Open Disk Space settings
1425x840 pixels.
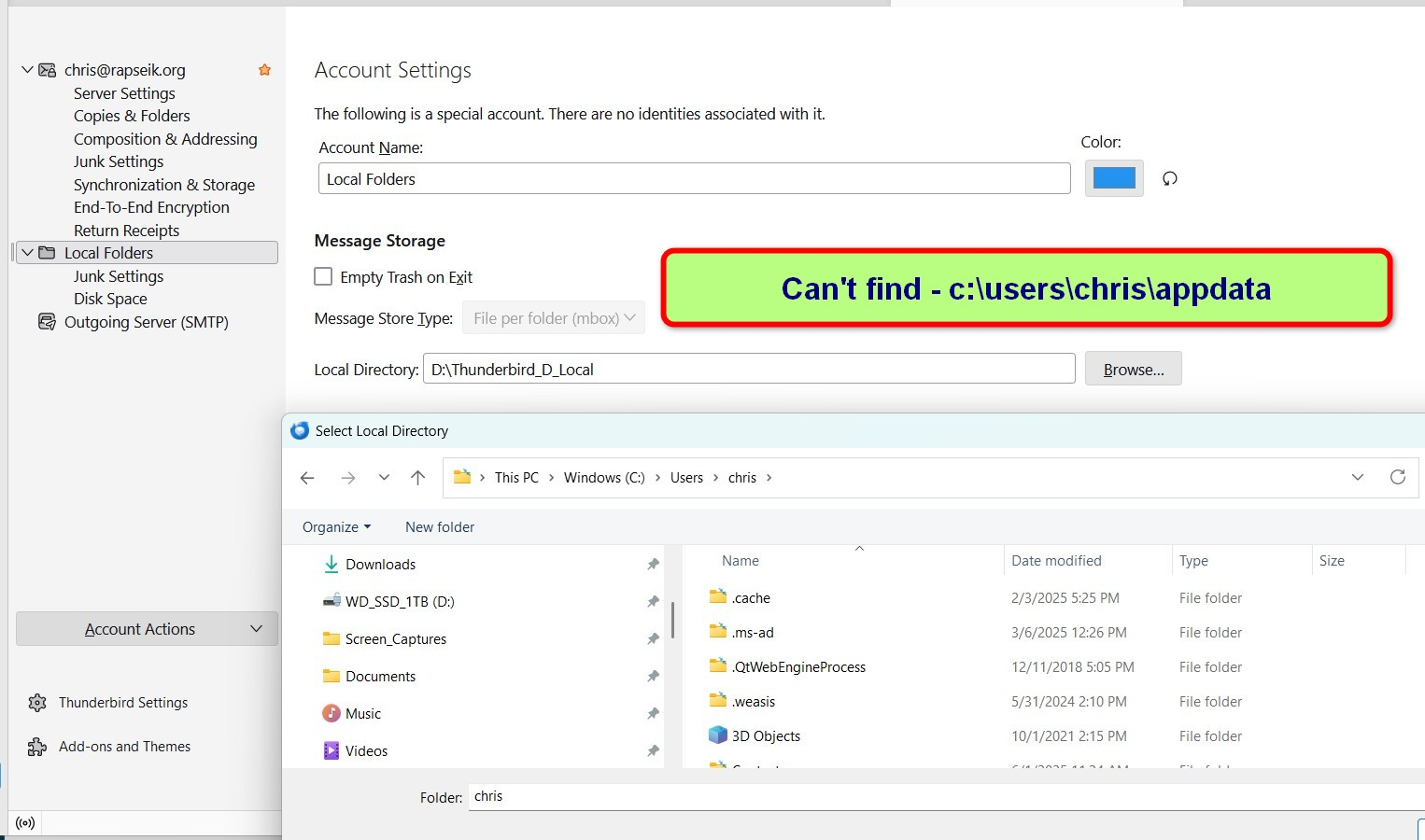[x=110, y=299]
